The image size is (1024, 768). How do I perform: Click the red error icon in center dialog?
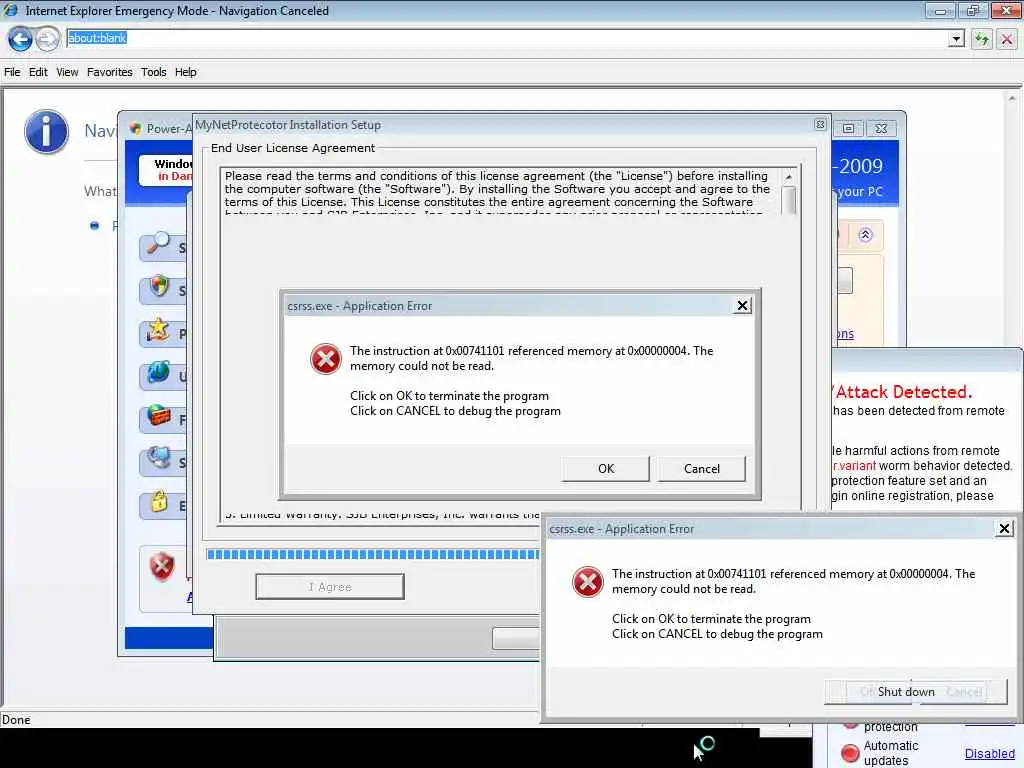[325, 359]
